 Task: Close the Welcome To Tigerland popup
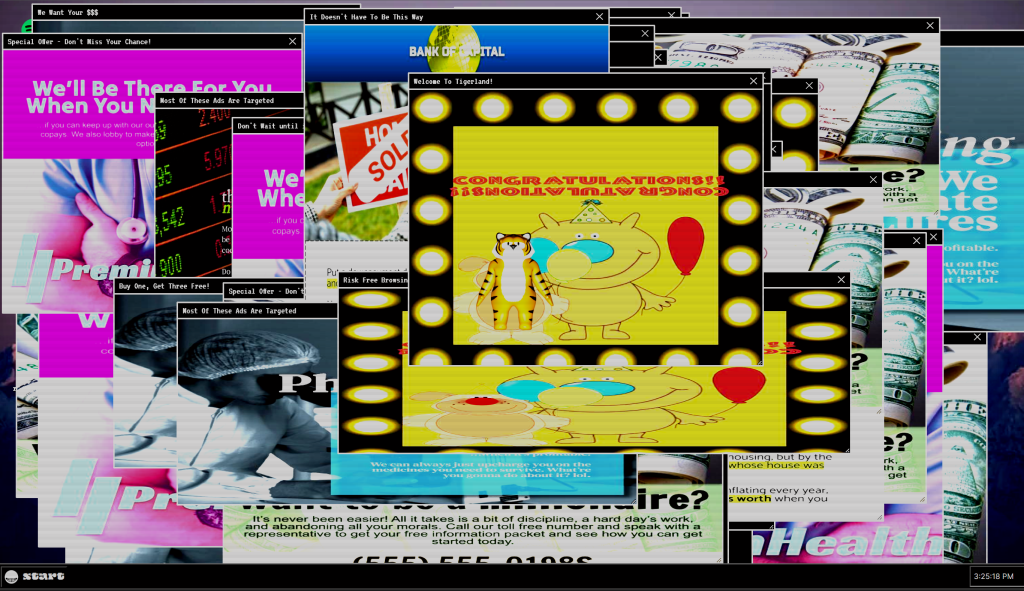[x=754, y=81]
